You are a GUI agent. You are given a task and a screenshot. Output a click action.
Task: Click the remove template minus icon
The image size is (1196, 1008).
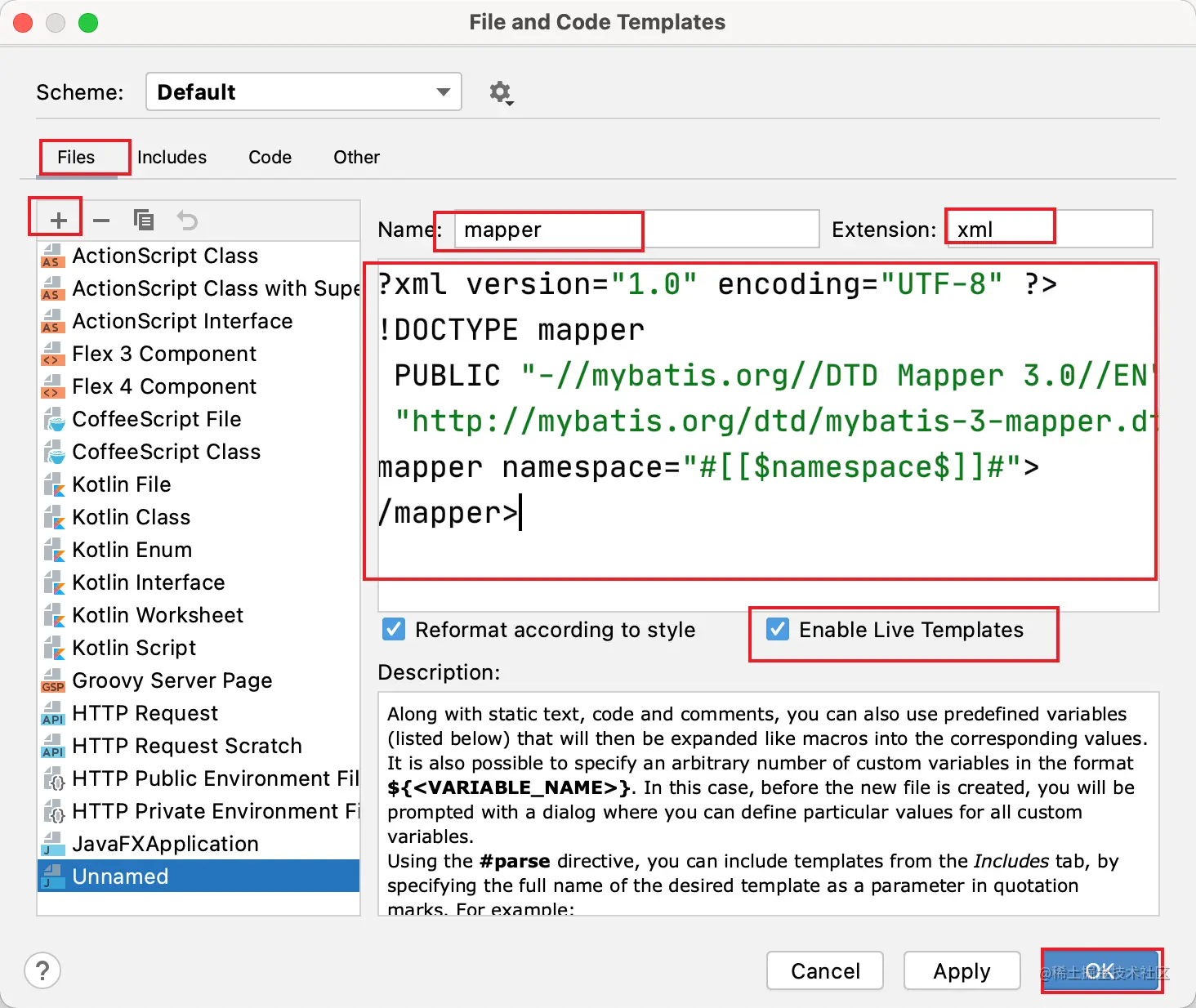101,220
